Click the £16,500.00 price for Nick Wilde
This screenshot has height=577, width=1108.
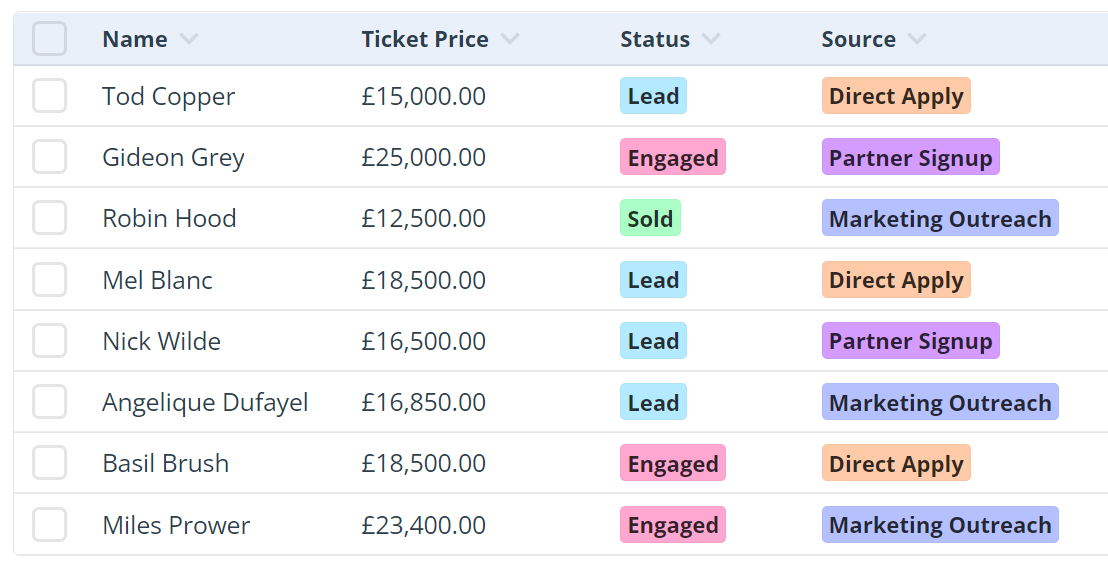pos(424,341)
